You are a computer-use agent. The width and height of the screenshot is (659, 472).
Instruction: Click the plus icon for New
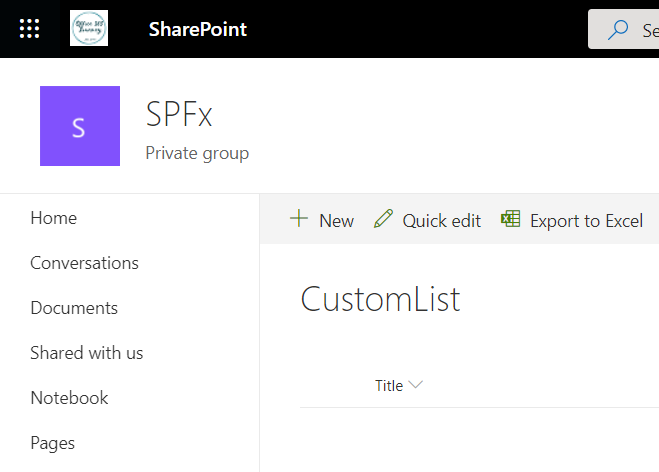[298, 220]
